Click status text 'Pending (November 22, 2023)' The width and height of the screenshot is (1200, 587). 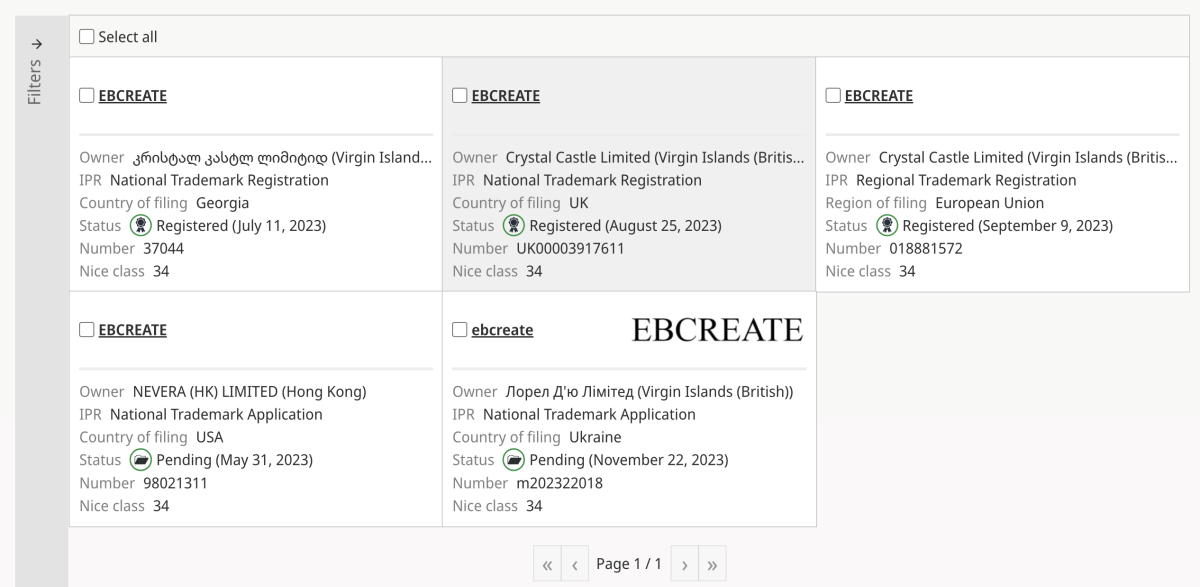pyautogui.click(x=629, y=460)
